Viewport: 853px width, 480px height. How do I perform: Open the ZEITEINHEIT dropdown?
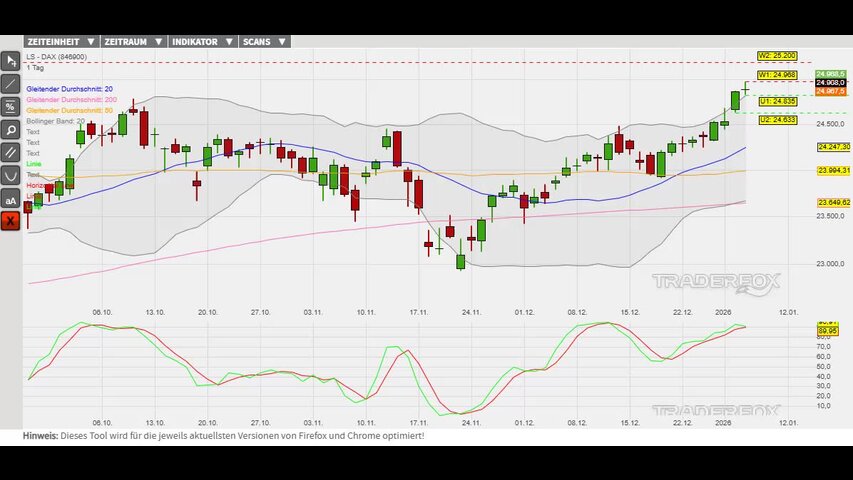[x=61, y=42]
